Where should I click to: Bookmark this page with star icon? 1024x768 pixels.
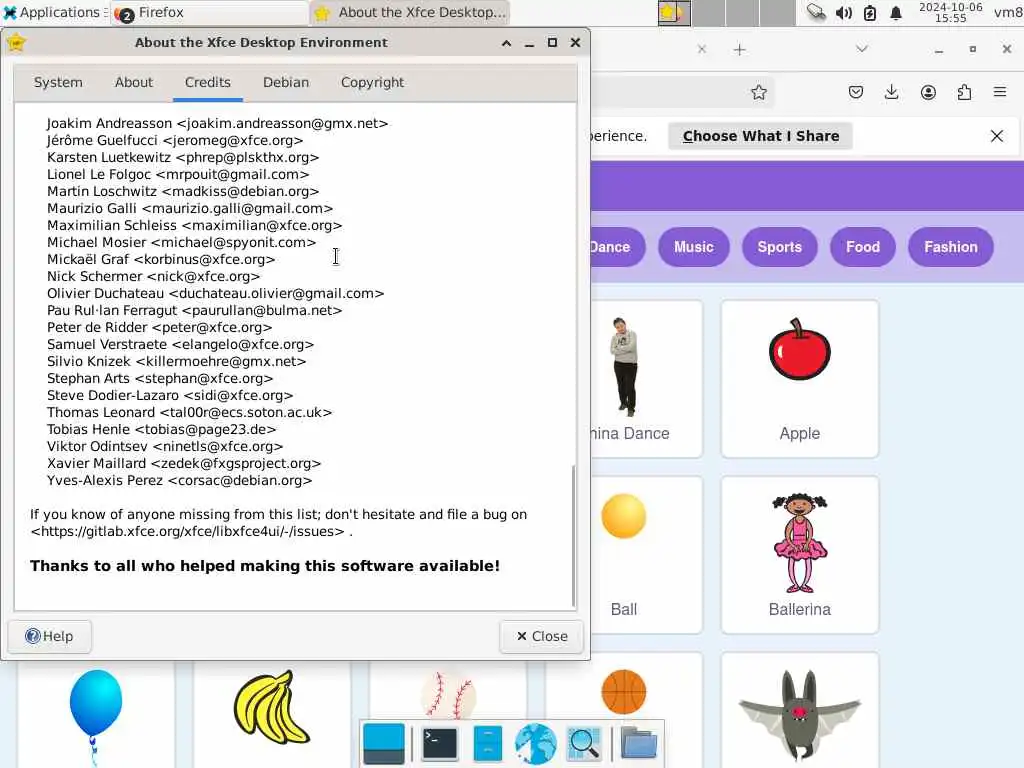click(x=758, y=93)
